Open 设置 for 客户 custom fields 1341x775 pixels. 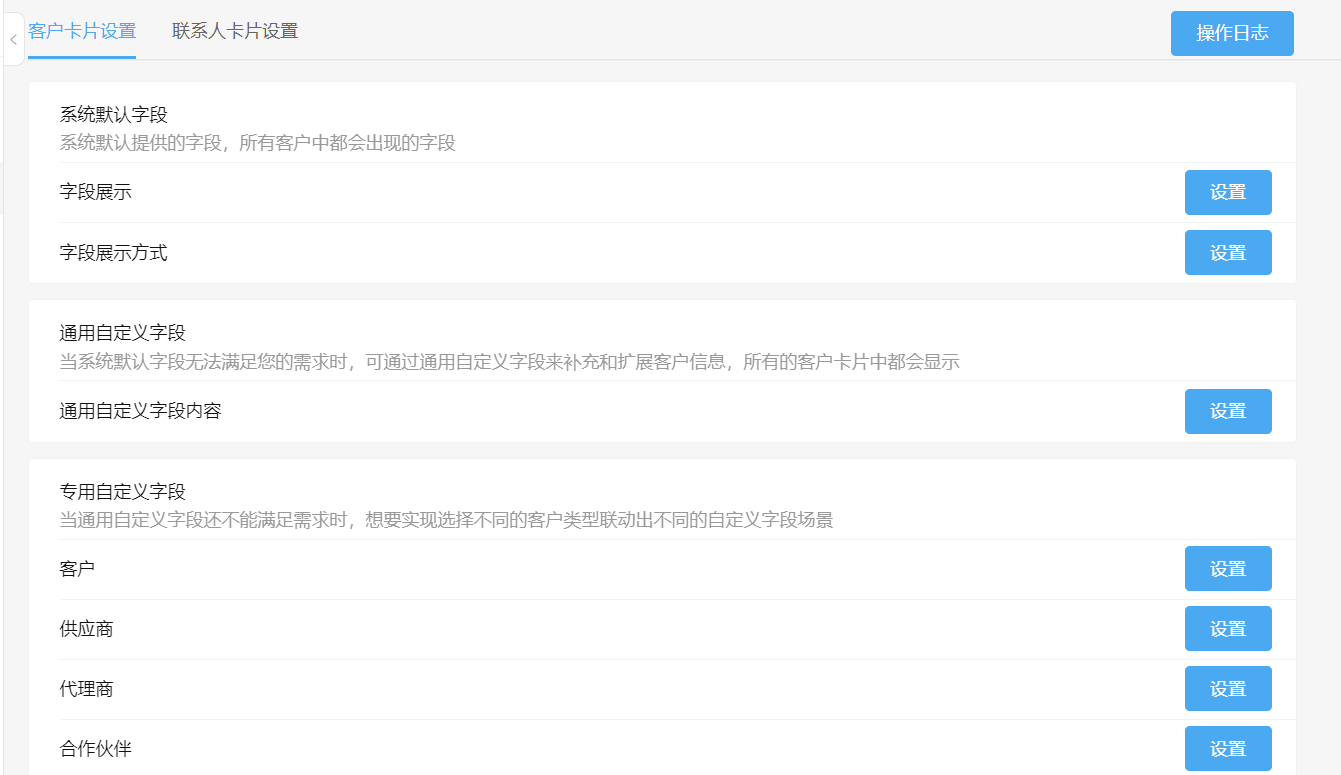click(x=1228, y=569)
